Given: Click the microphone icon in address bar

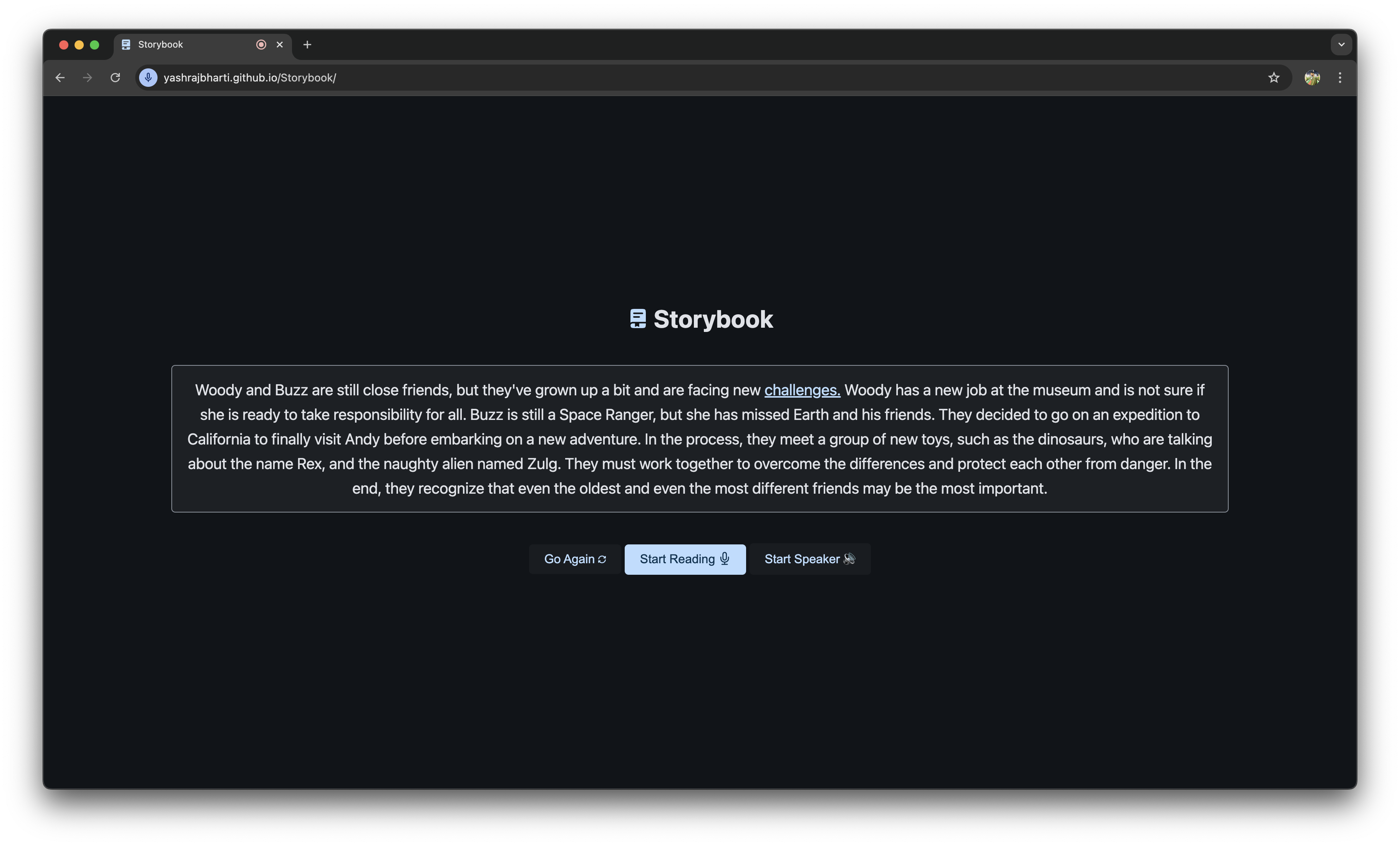Looking at the screenshot, I should (148, 78).
